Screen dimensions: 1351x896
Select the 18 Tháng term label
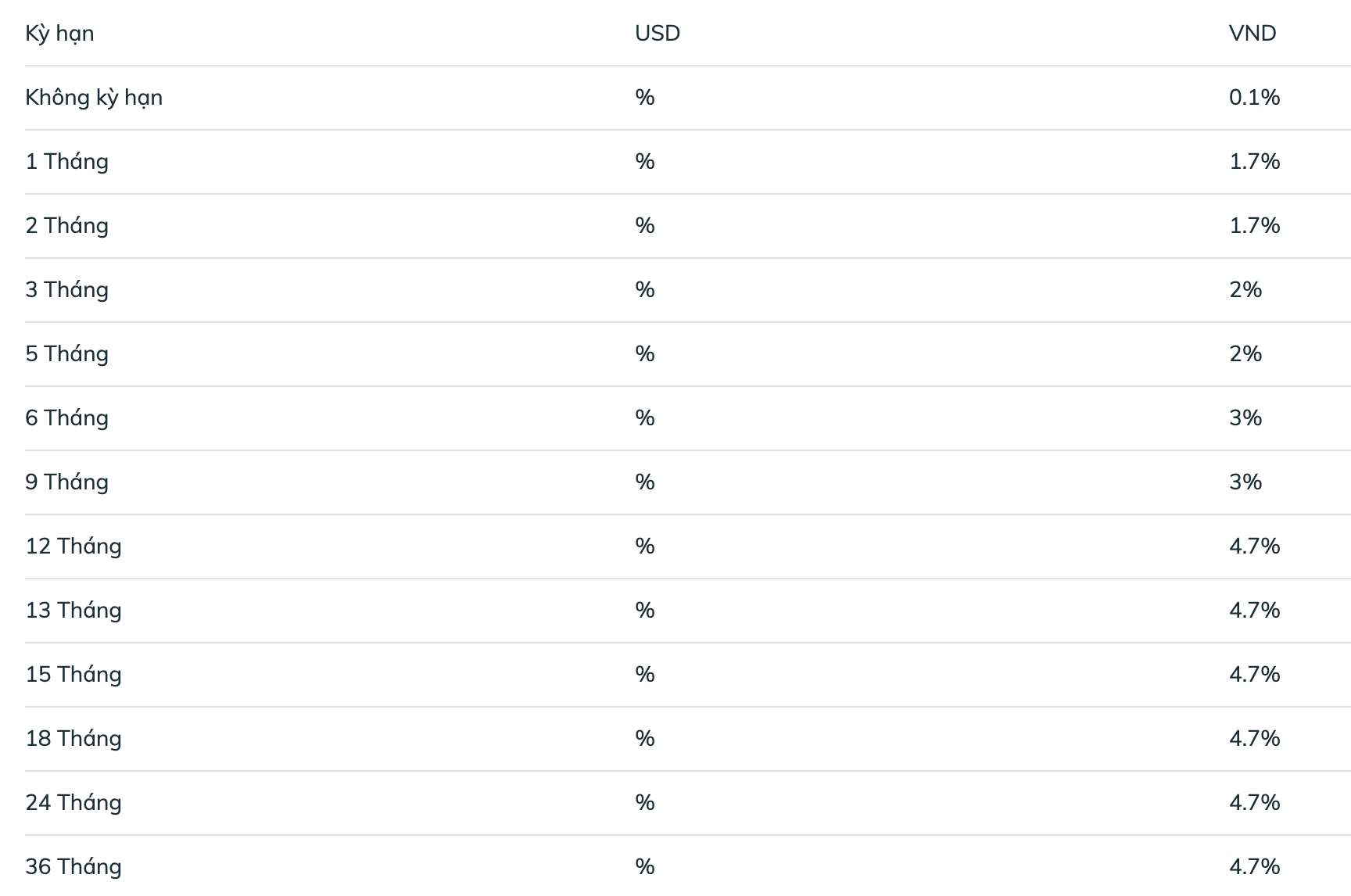click(73, 739)
